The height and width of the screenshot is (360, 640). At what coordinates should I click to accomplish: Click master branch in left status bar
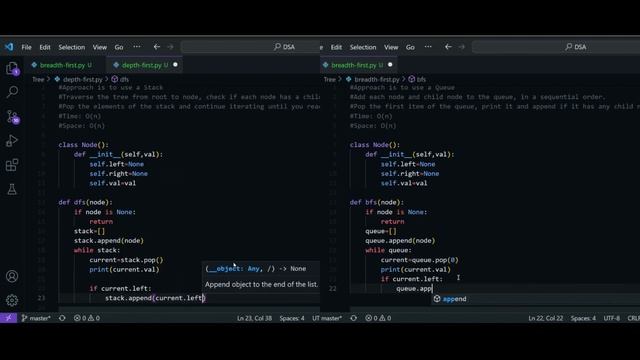point(36,318)
